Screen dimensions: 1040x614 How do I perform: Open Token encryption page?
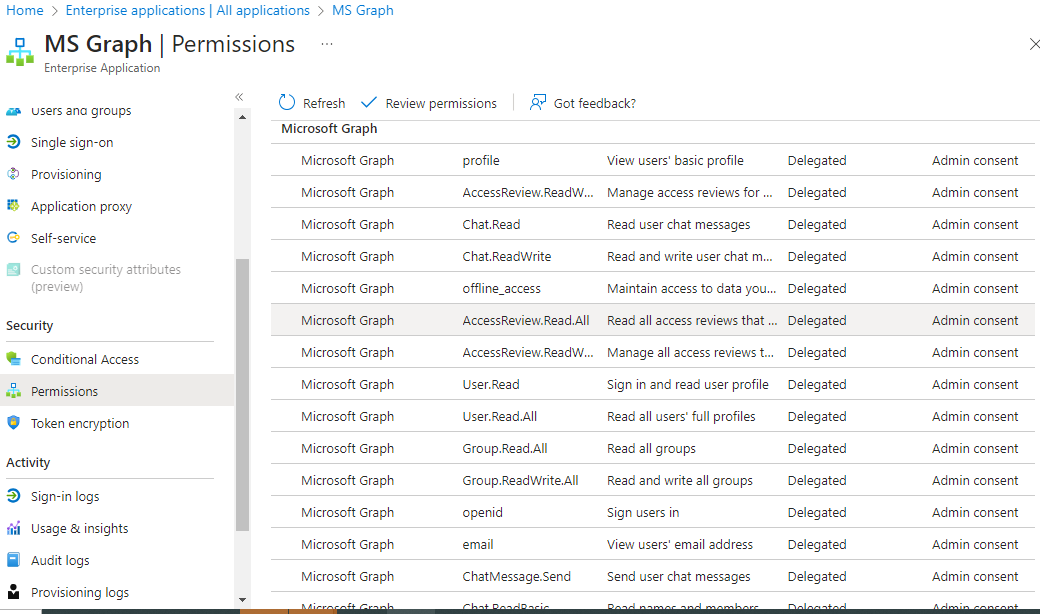80,423
